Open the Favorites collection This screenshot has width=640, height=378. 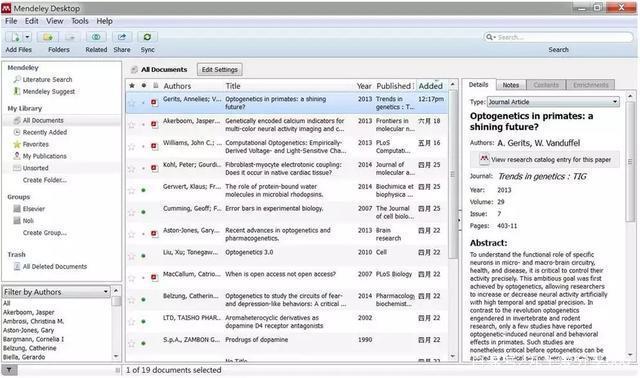[x=36, y=144]
